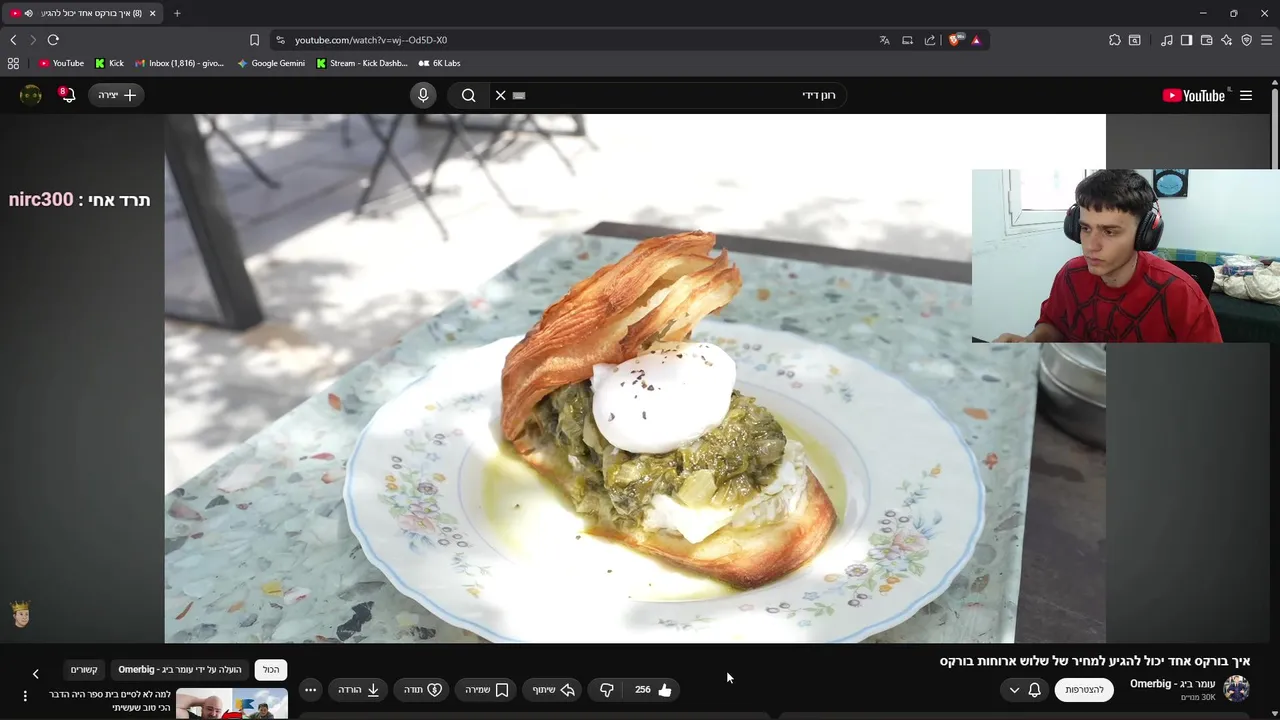This screenshot has width=1280, height=720.
Task: Reload the YouTube page
Action: pyautogui.click(x=53, y=40)
